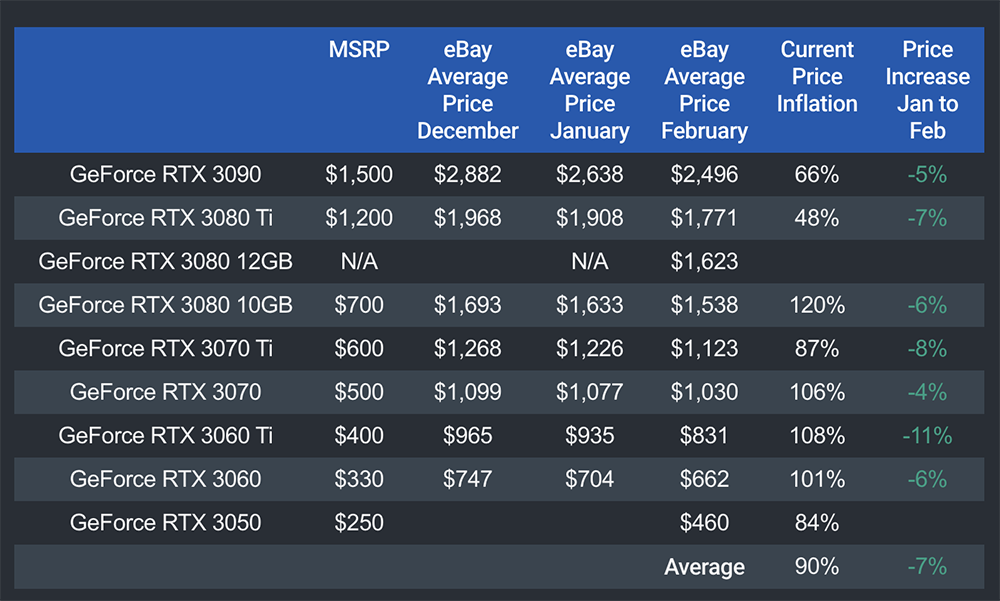Click the 90% average inflation value
This screenshot has height=601, width=1000.
(x=817, y=567)
